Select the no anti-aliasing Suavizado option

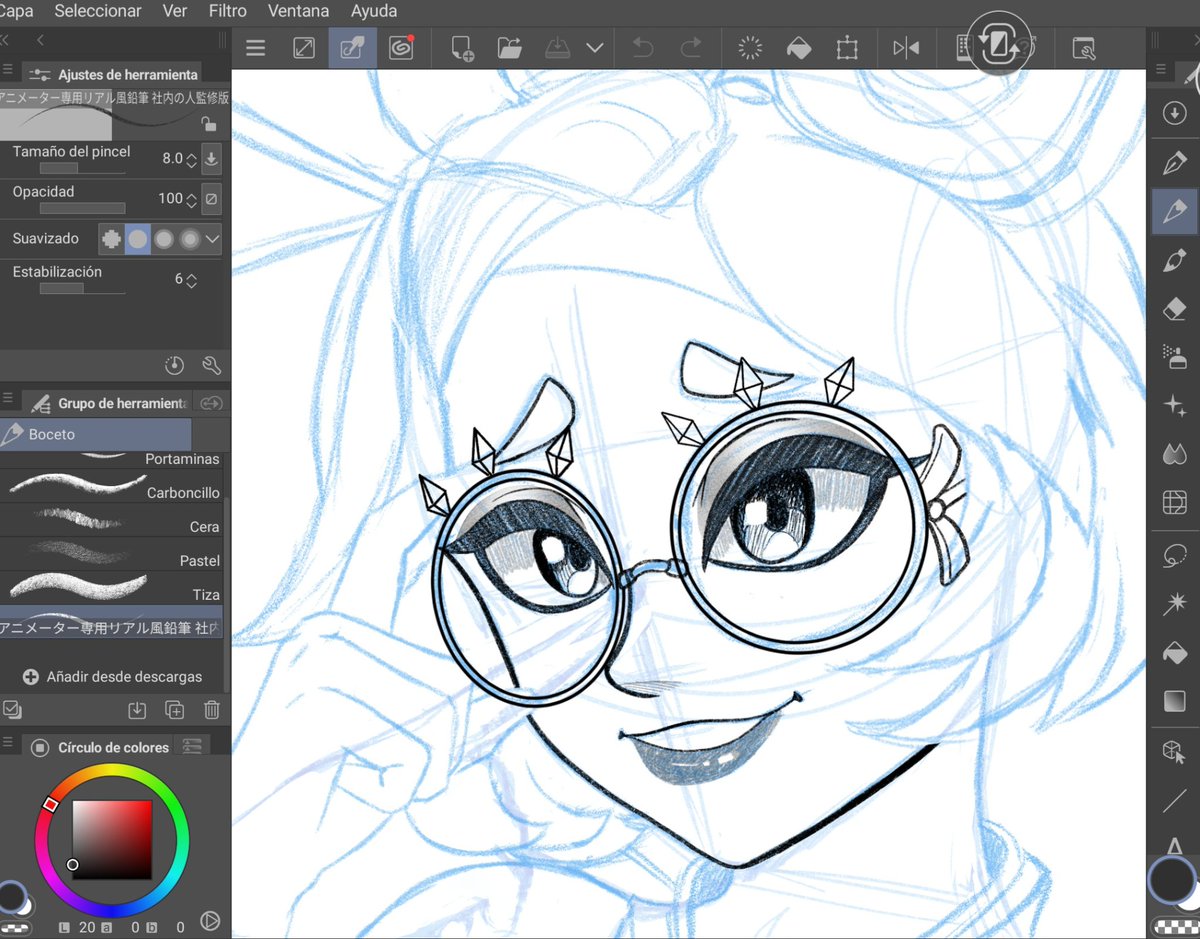(111, 240)
